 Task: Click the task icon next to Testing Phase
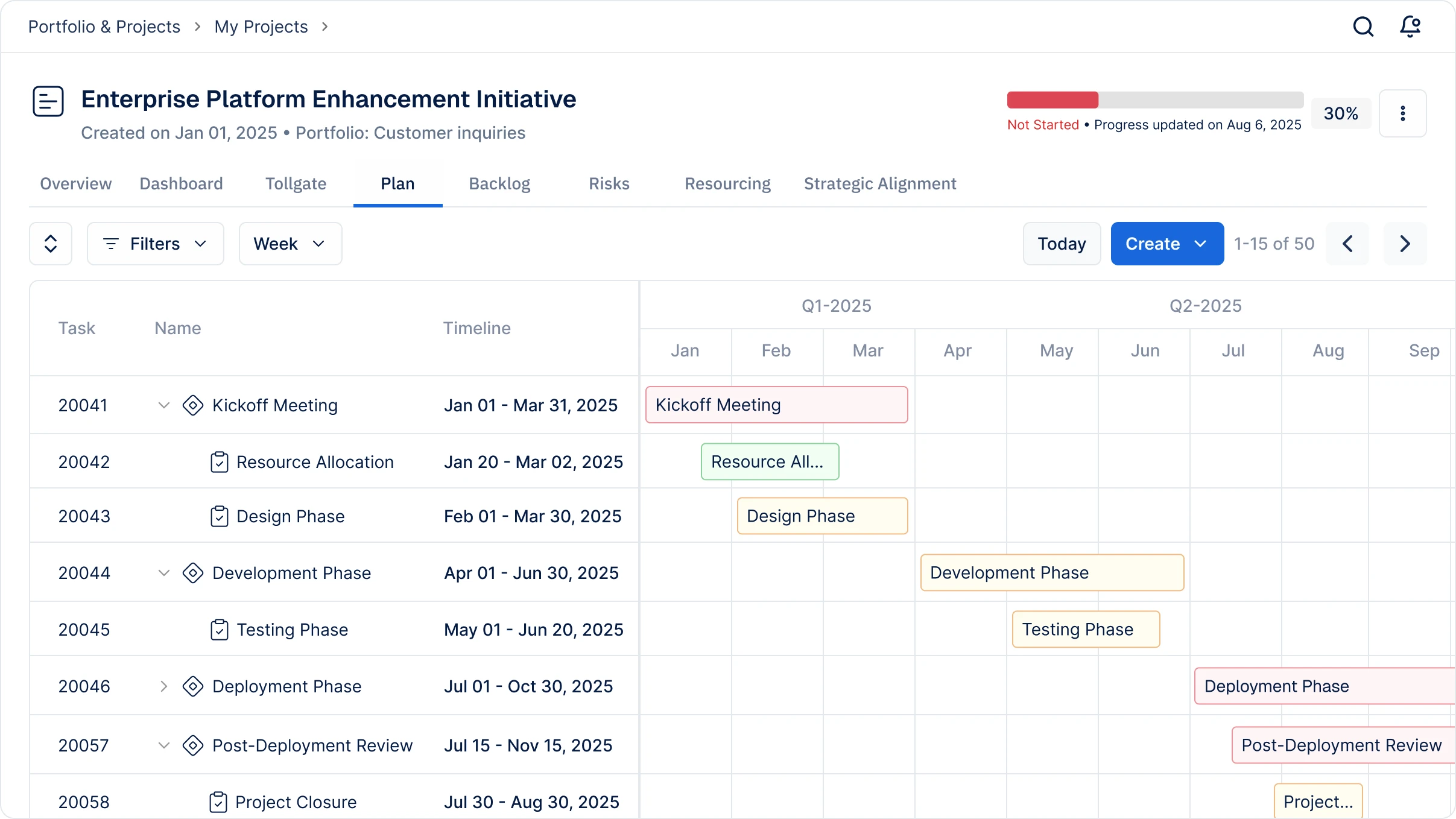[219, 630]
